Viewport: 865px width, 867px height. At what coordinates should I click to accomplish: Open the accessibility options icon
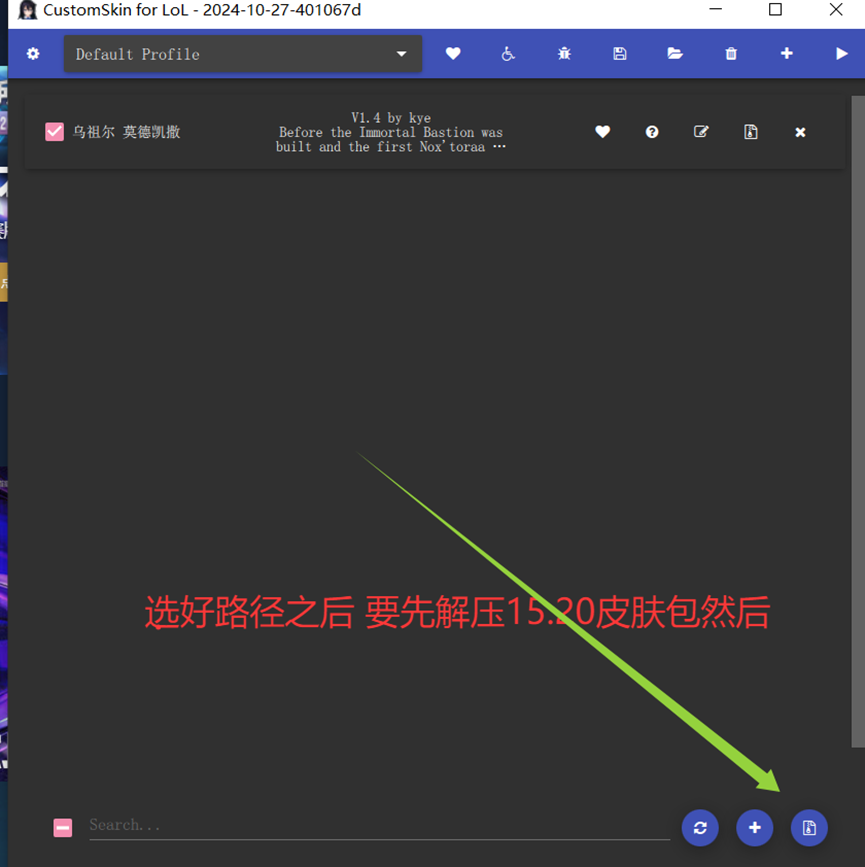pyautogui.click(x=507, y=53)
